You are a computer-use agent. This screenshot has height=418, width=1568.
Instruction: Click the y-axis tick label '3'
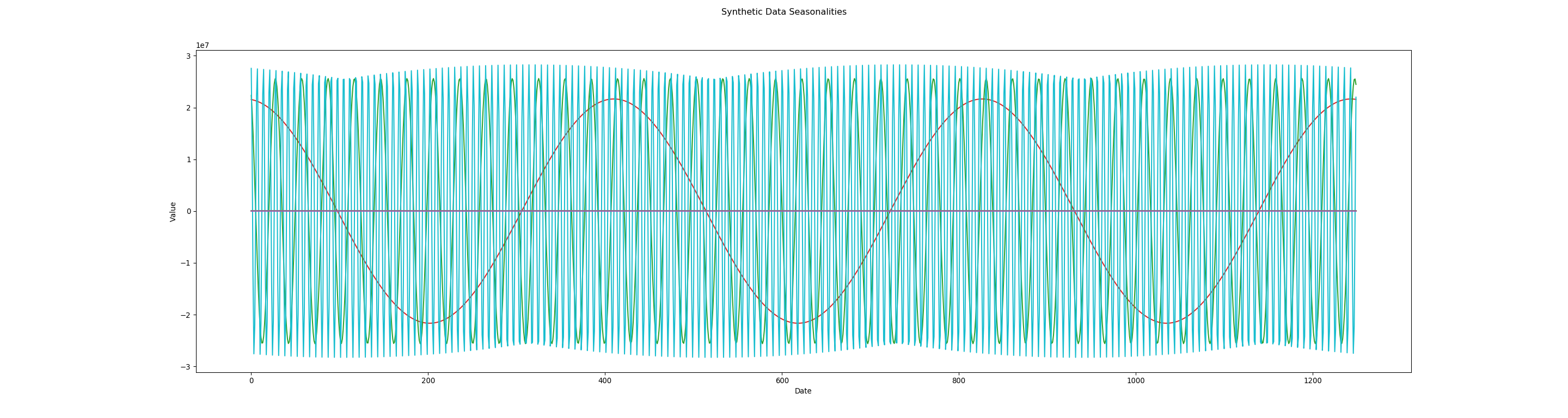pyautogui.click(x=189, y=57)
